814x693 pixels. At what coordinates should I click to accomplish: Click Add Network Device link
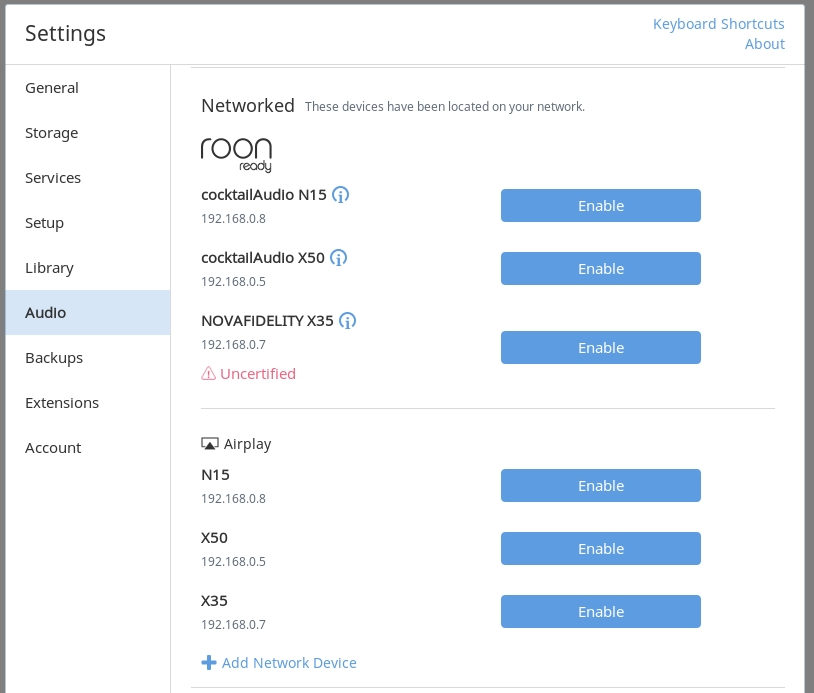(x=289, y=663)
